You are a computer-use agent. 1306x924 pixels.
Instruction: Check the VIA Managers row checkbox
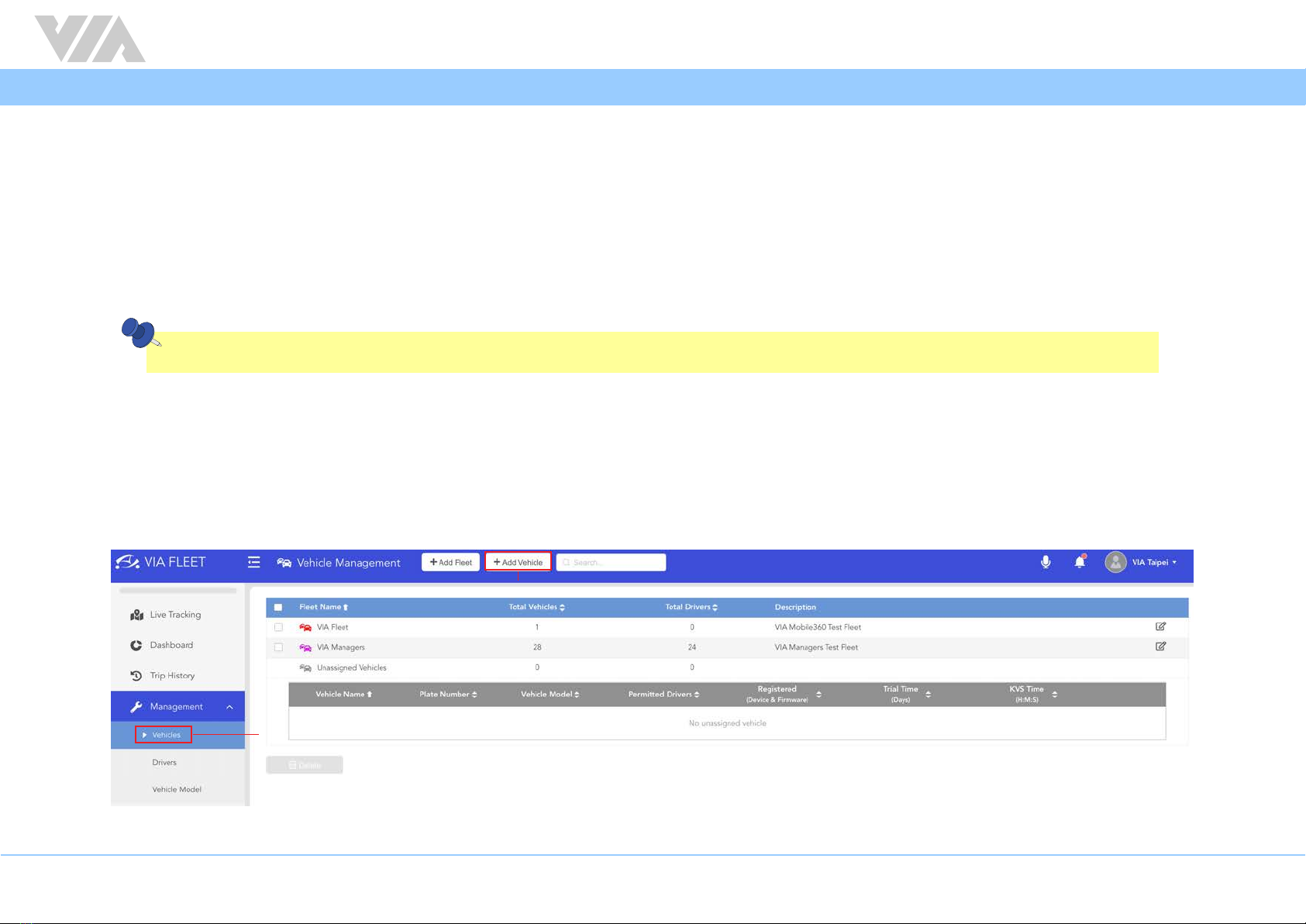[x=278, y=647]
